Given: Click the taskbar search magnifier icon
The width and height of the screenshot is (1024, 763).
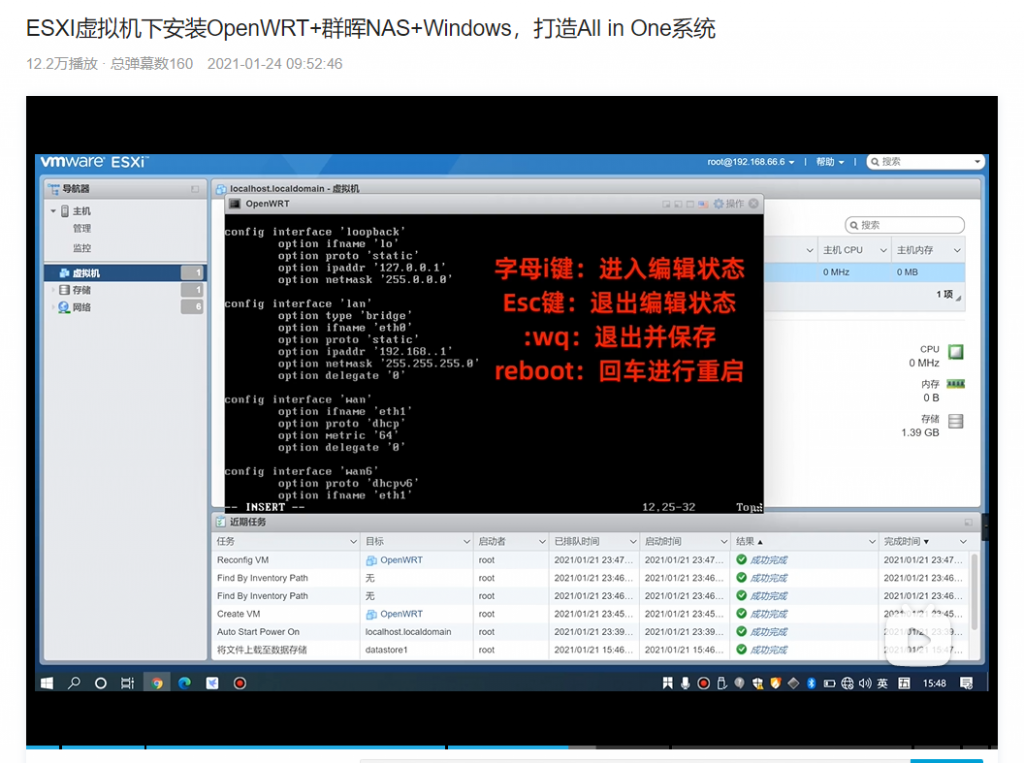Looking at the screenshot, I should tap(74, 683).
